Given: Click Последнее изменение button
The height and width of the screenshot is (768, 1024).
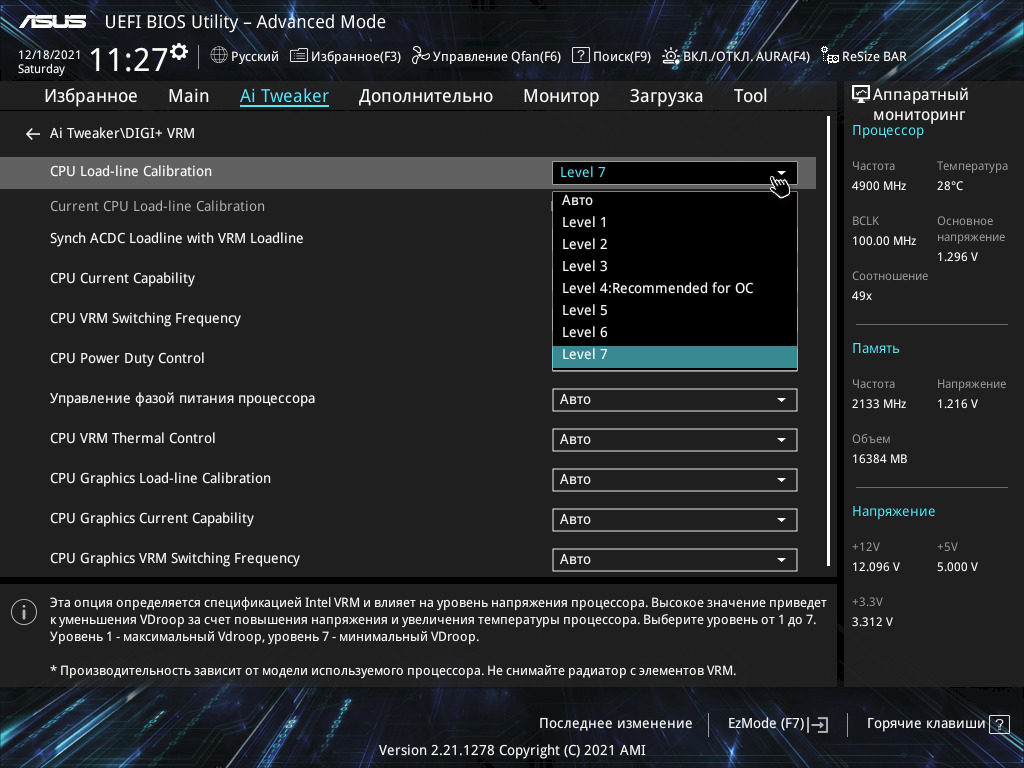Looking at the screenshot, I should (x=615, y=724).
